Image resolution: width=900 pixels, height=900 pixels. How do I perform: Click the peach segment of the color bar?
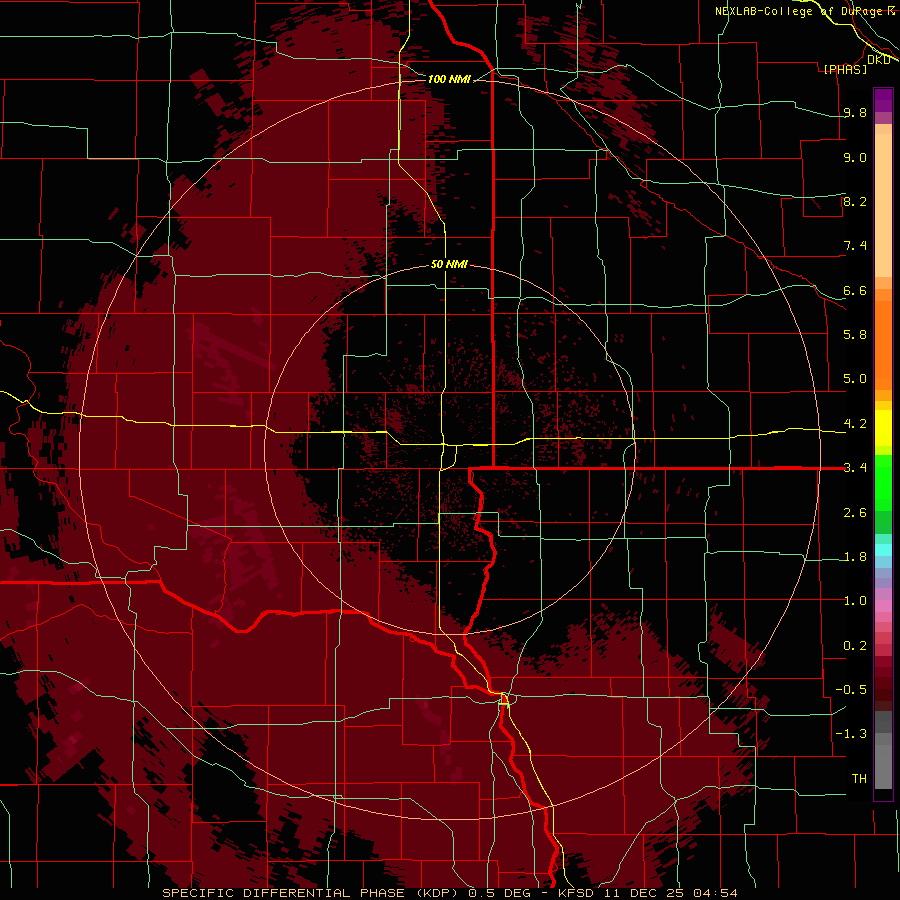[x=883, y=201]
